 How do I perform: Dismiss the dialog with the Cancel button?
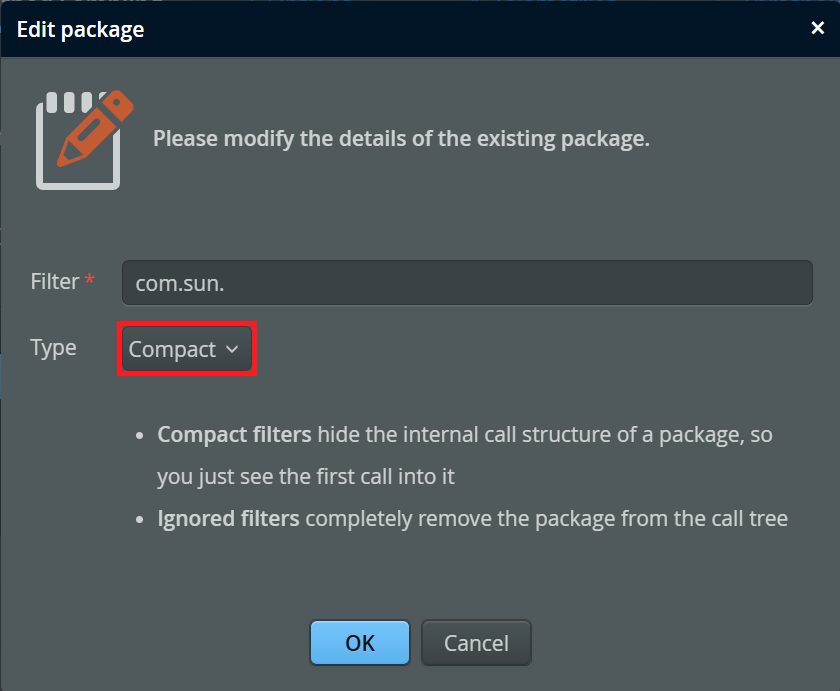point(476,643)
